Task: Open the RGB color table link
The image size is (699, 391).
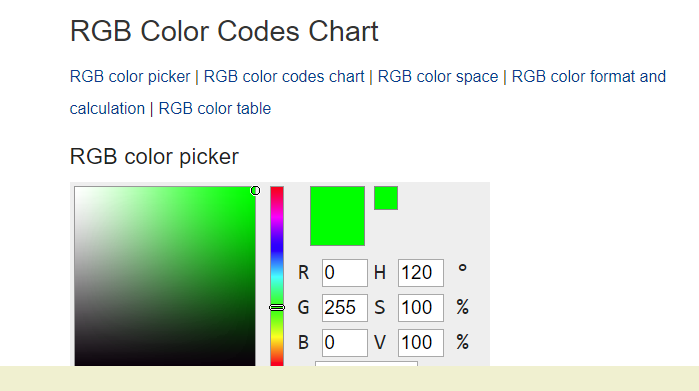Action: click(214, 109)
